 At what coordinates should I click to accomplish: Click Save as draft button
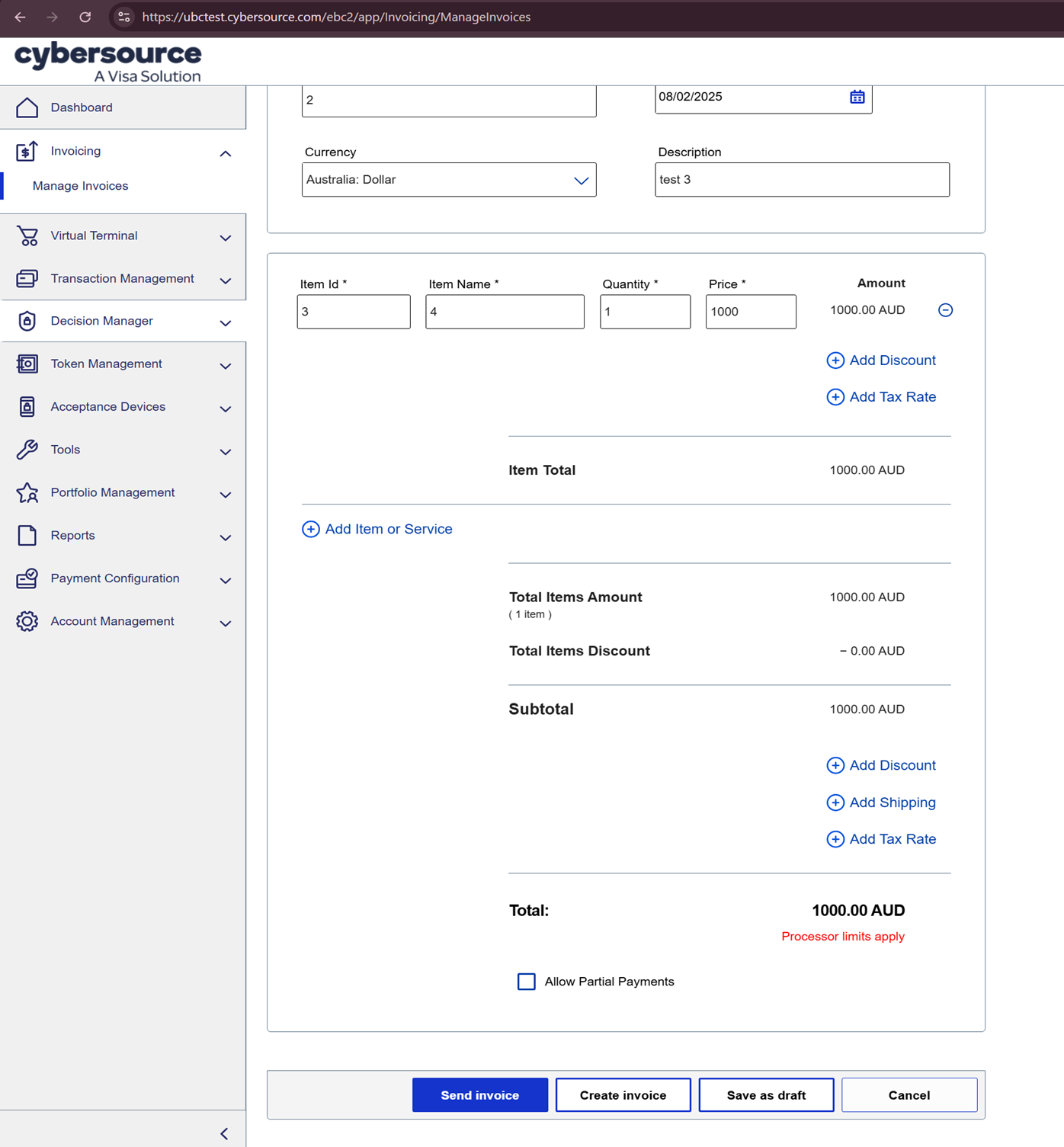point(766,1095)
